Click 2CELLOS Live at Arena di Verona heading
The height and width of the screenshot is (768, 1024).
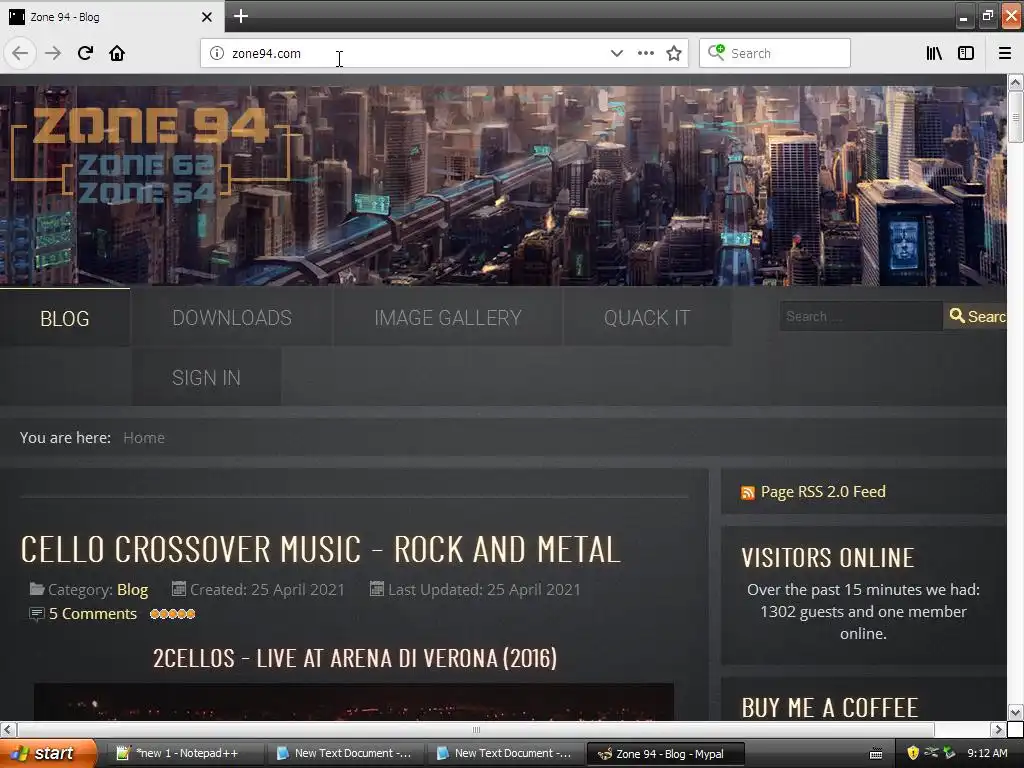tap(355, 658)
